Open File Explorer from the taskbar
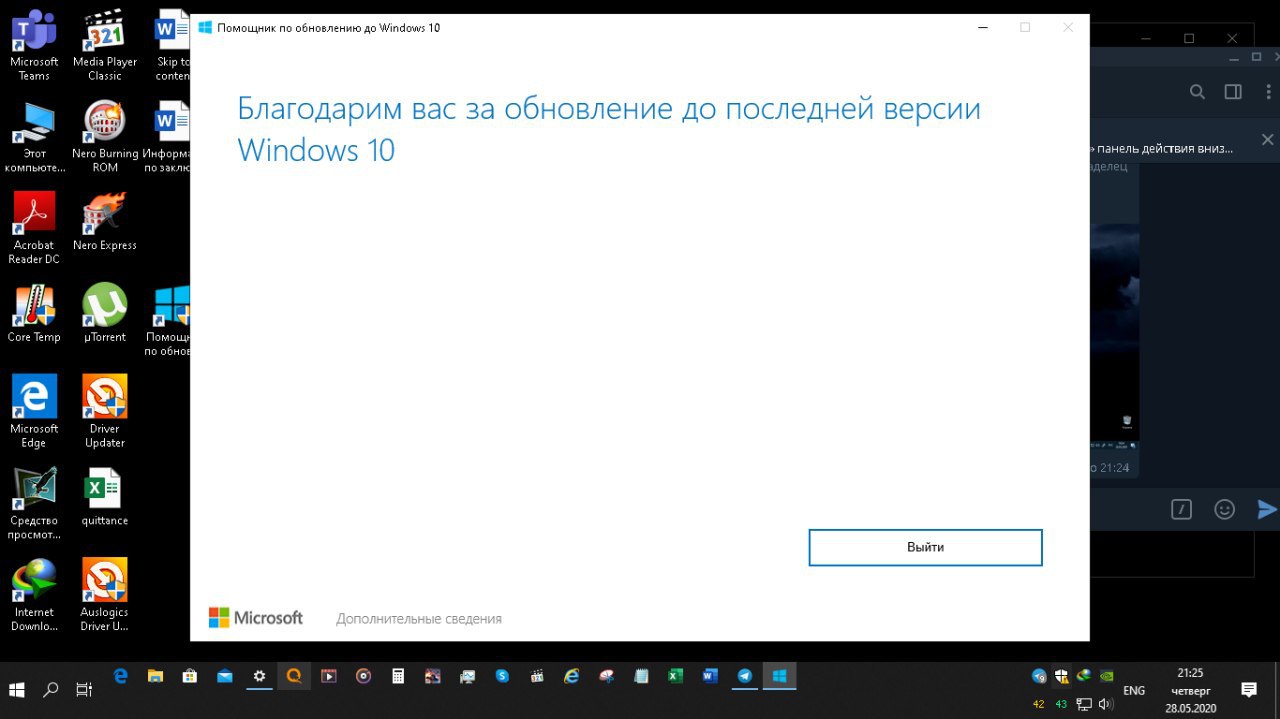 [x=155, y=676]
